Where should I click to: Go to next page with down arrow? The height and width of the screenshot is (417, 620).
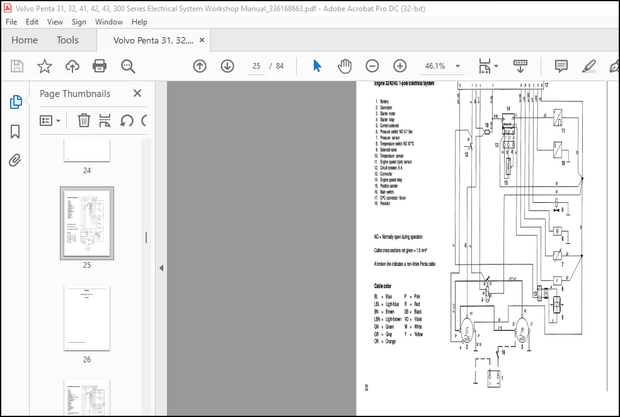227,66
